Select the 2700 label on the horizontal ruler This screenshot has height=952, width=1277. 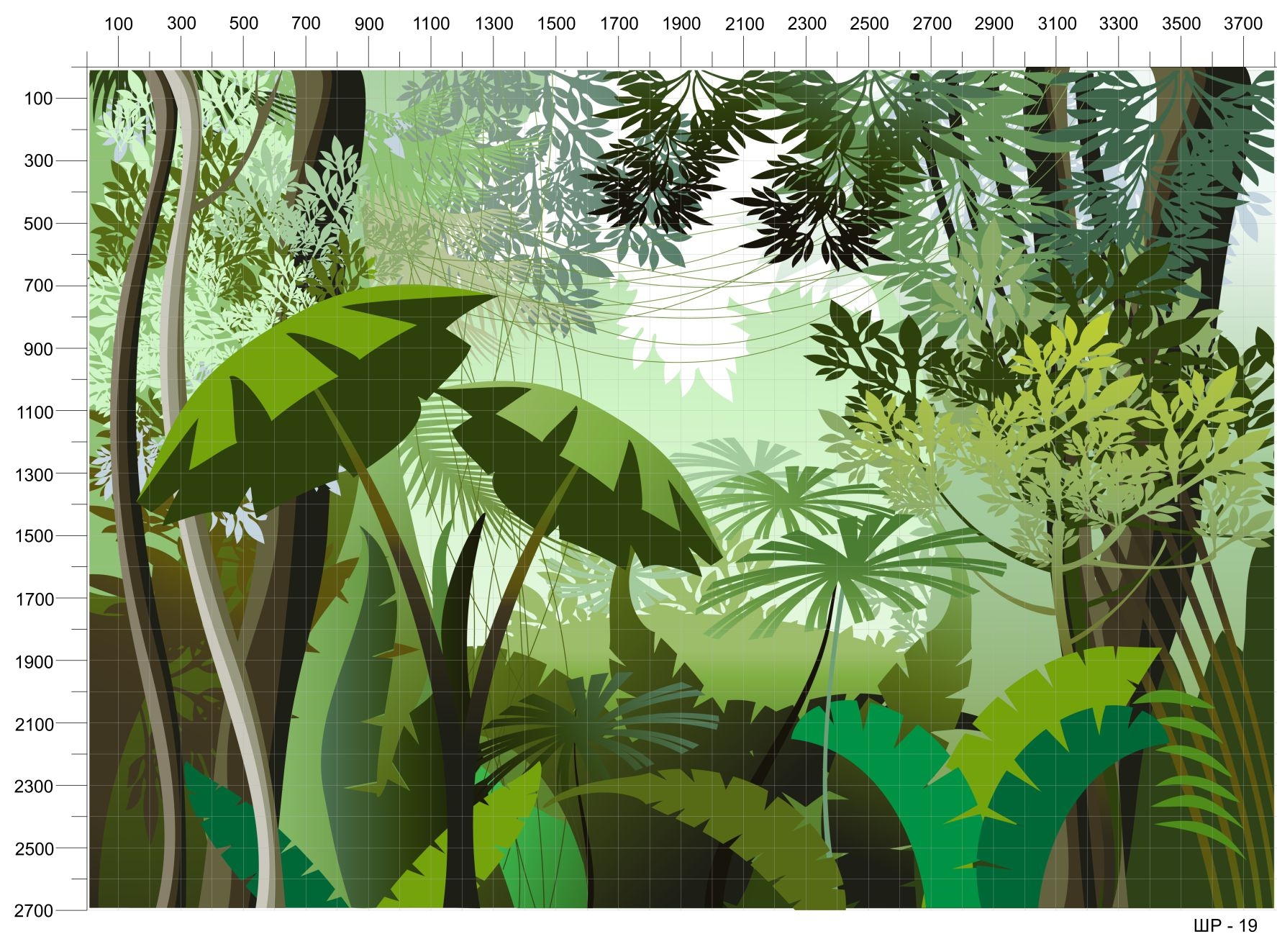click(932, 24)
